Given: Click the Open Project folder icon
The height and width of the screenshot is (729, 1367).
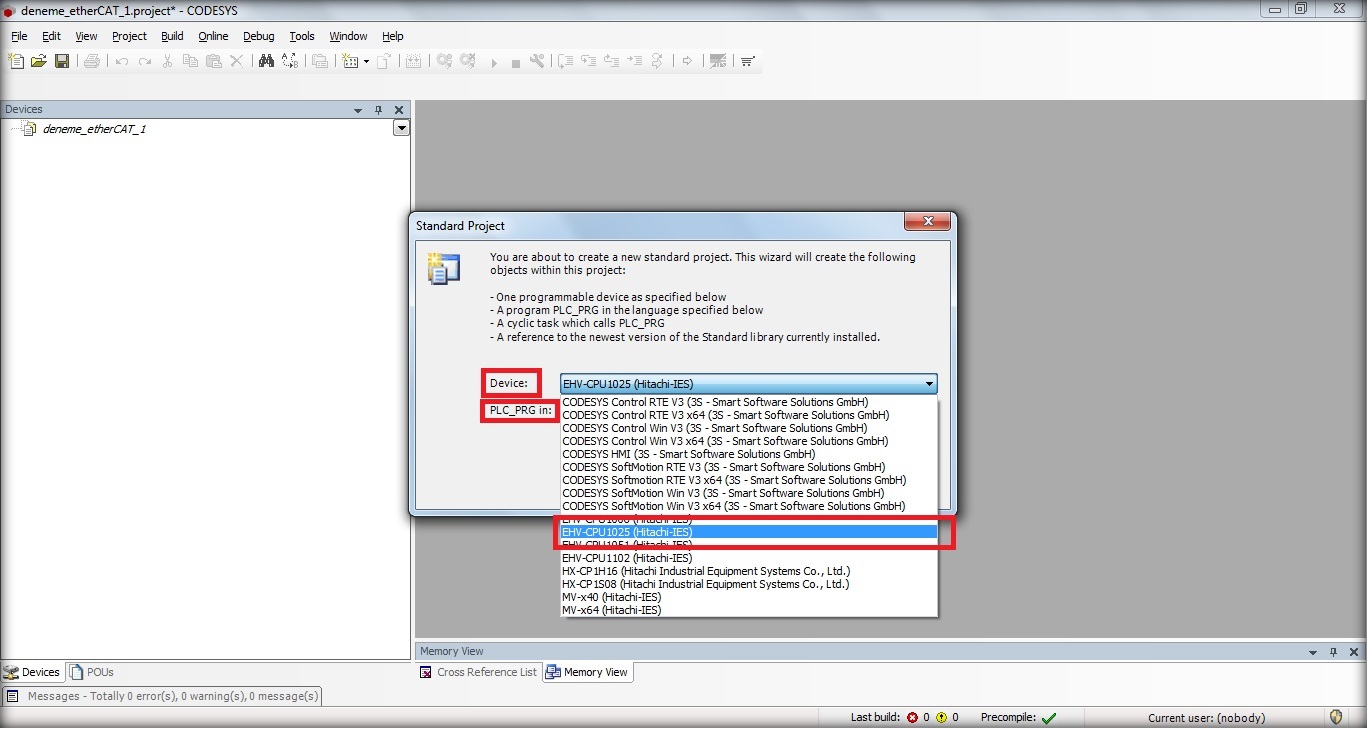Looking at the screenshot, I should coord(38,61).
